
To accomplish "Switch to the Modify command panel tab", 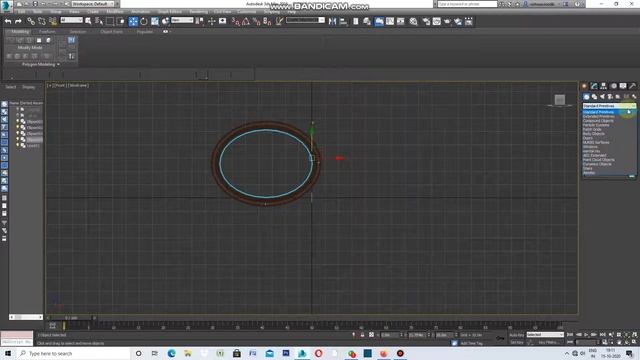I will [x=594, y=86].
